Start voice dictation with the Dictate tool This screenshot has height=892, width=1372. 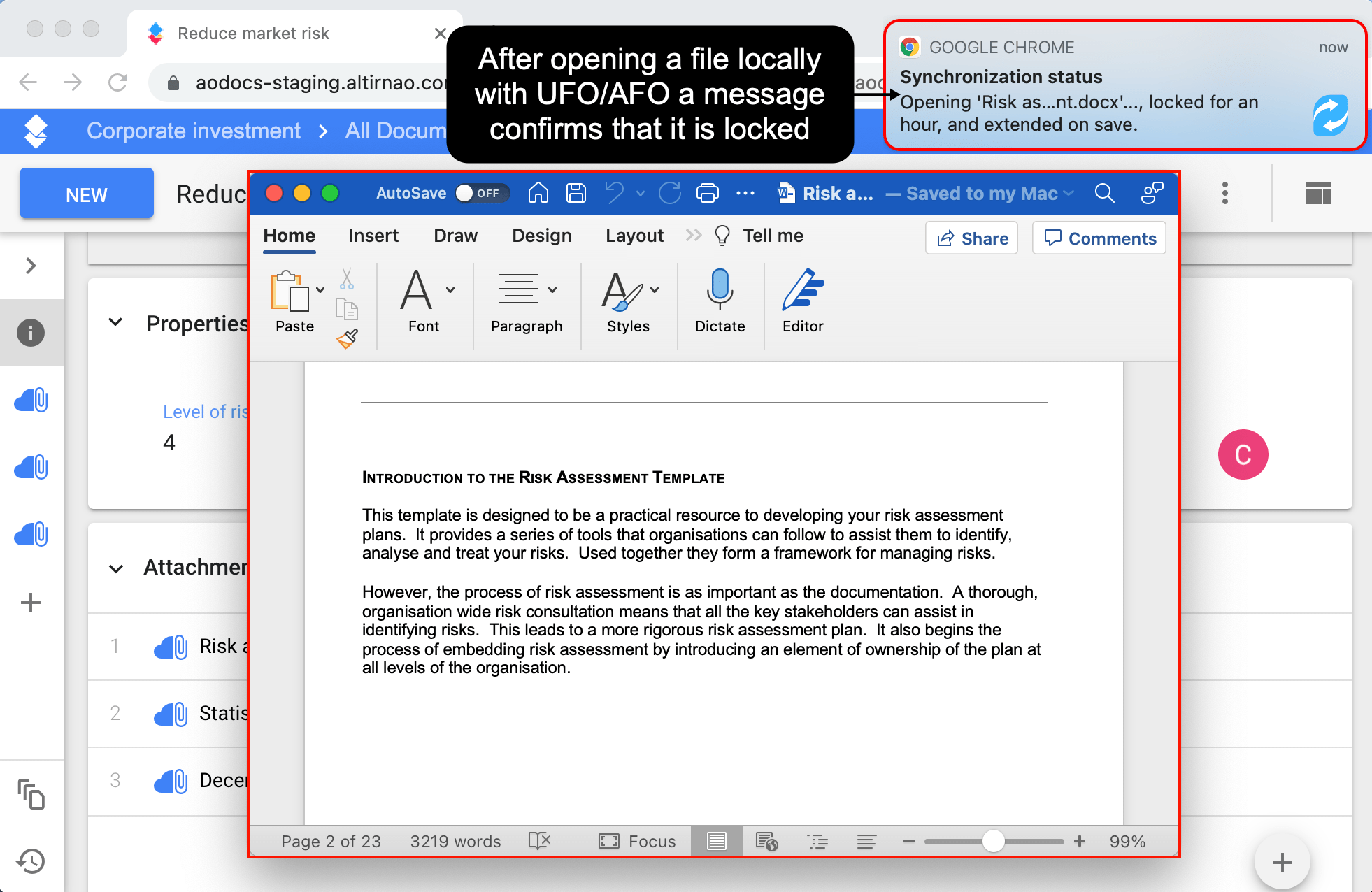tap(720, 302)
